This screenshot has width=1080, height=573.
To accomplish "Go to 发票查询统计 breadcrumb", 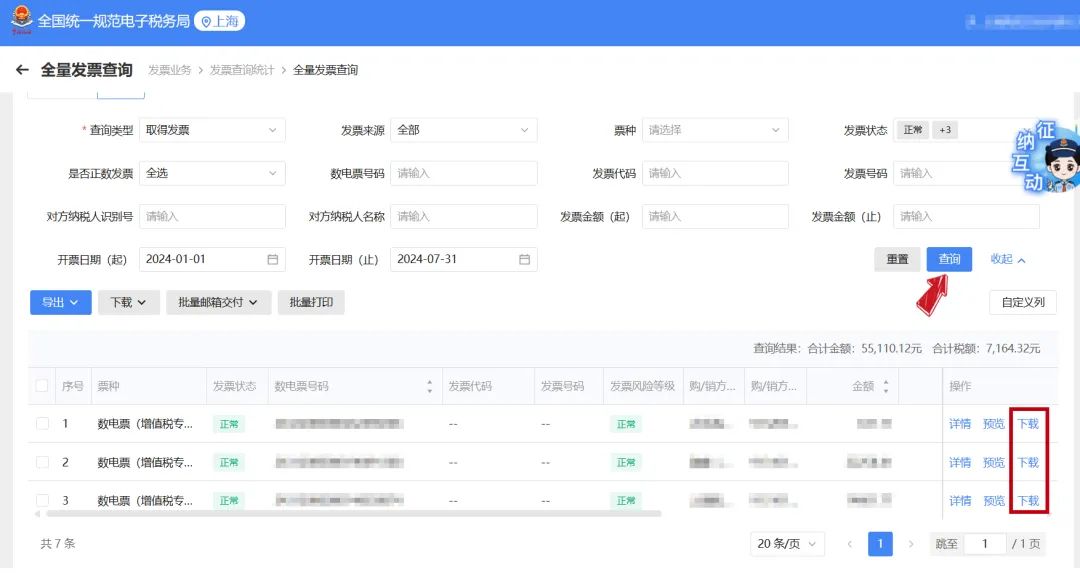I will 242,70.
